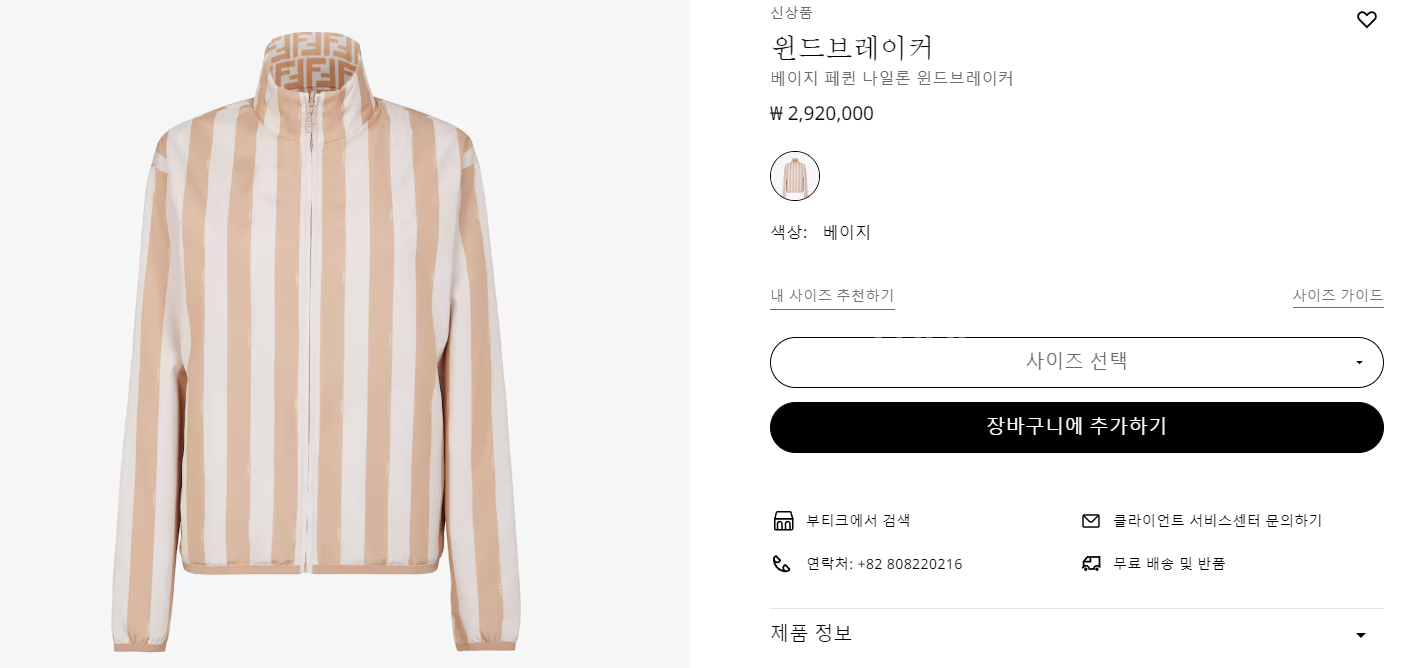Add the windbreaker to wishlist with heart icon

tap(1366, 20)
